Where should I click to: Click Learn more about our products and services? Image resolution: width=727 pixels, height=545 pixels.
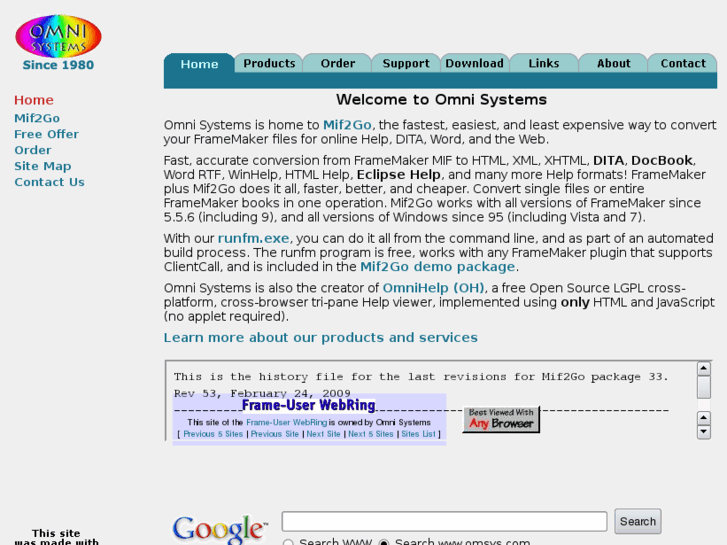[320, 338]
